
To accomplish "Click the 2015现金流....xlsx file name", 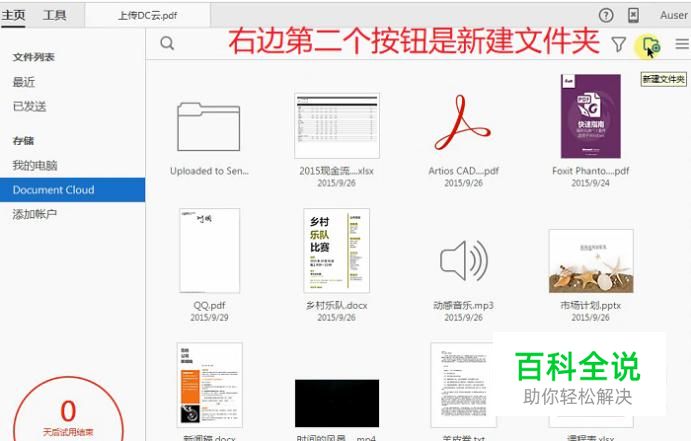I will point(336,171).
